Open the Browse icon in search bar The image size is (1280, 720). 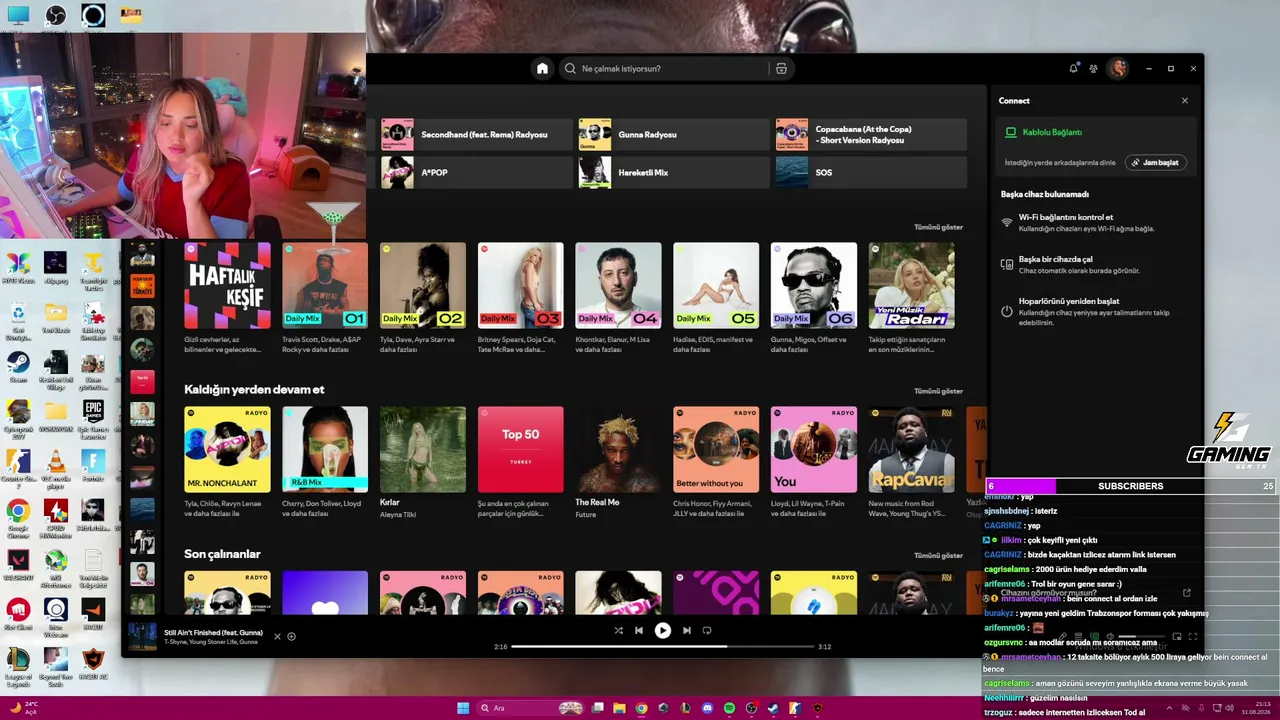781,69
